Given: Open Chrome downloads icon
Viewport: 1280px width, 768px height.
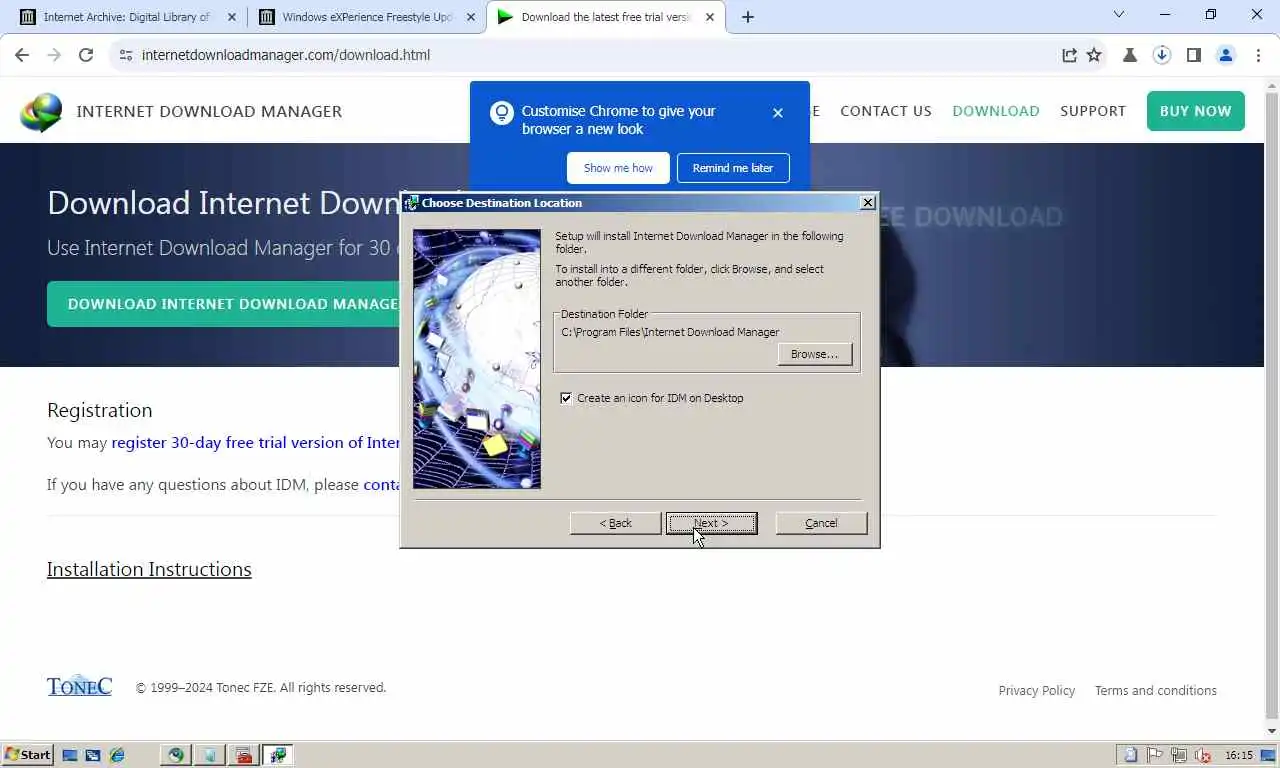Looking at the screenshot, I should point(1162,55).
